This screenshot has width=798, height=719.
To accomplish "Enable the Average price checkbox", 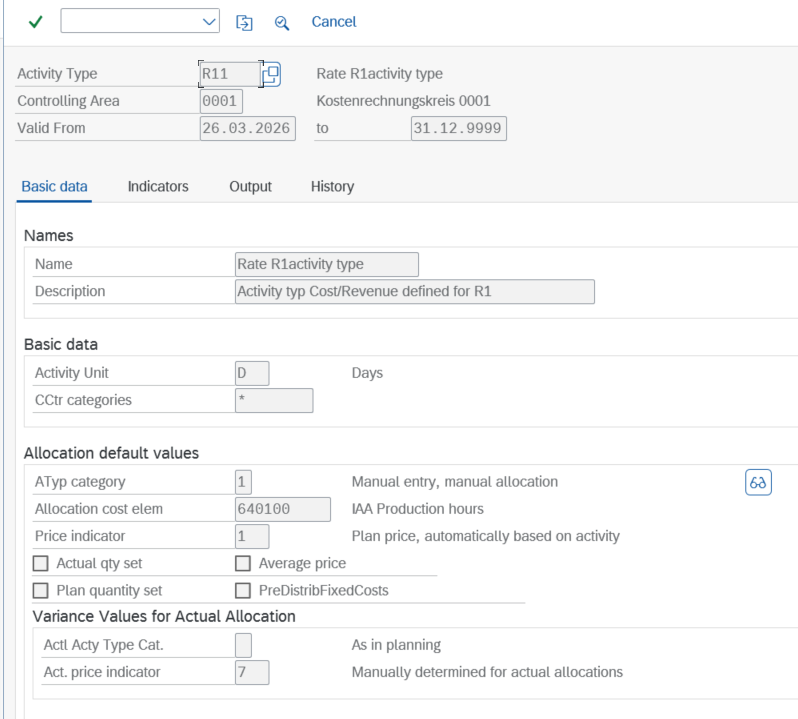I will (x=242, y=564).
